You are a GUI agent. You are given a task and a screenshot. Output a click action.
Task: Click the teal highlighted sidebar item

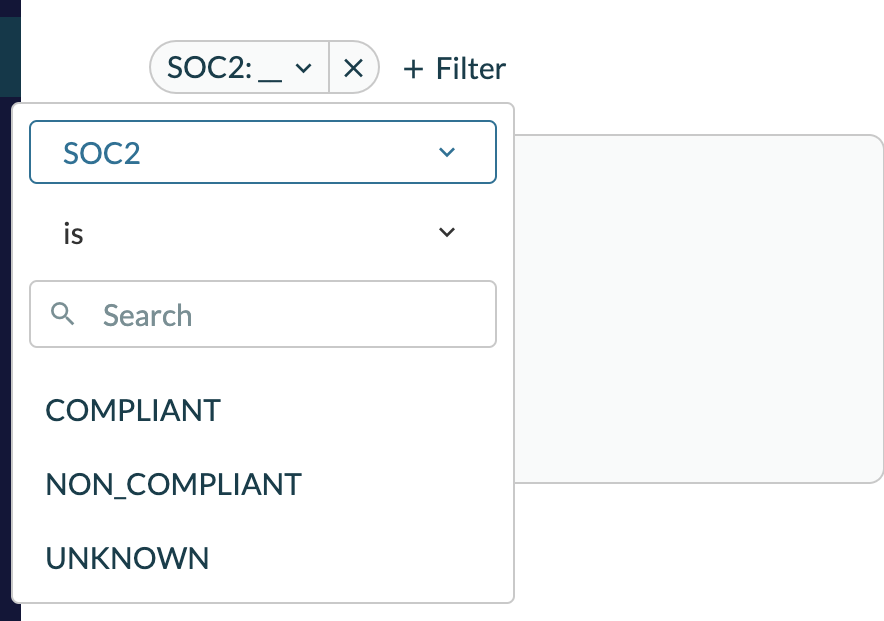tap(10, 56)
